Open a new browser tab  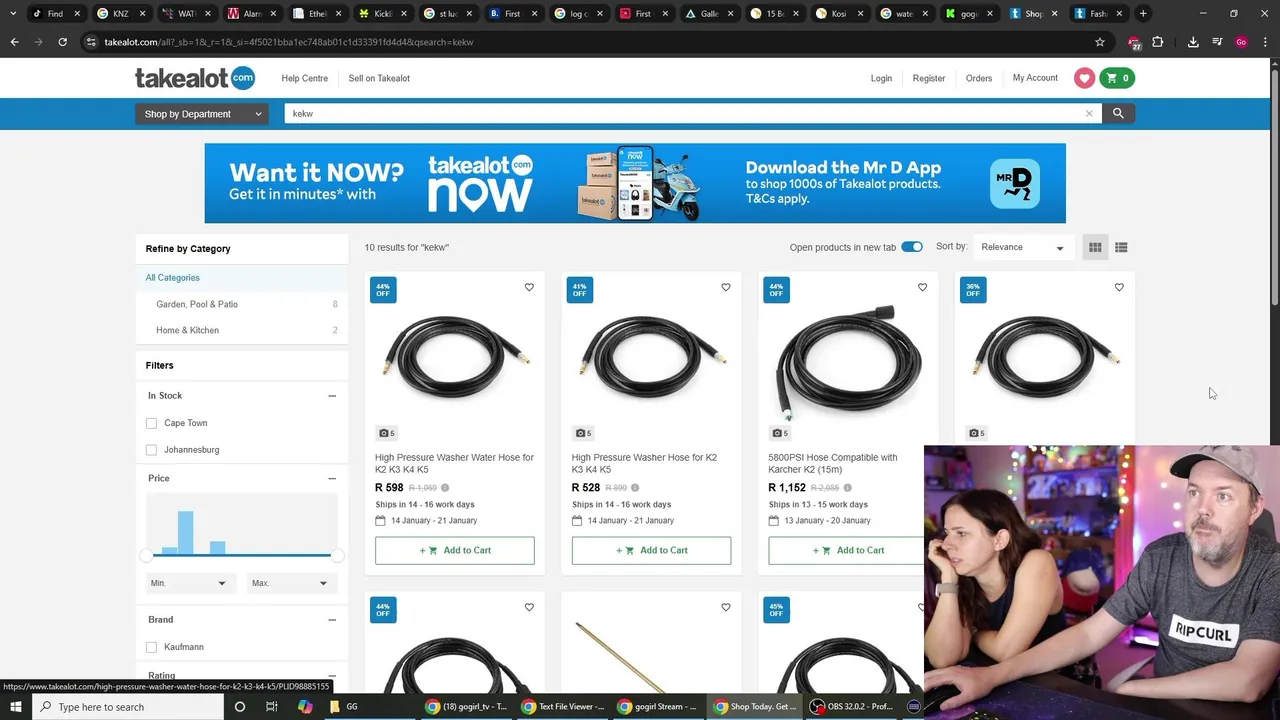pyautogui.click(x=1144, y=13)
